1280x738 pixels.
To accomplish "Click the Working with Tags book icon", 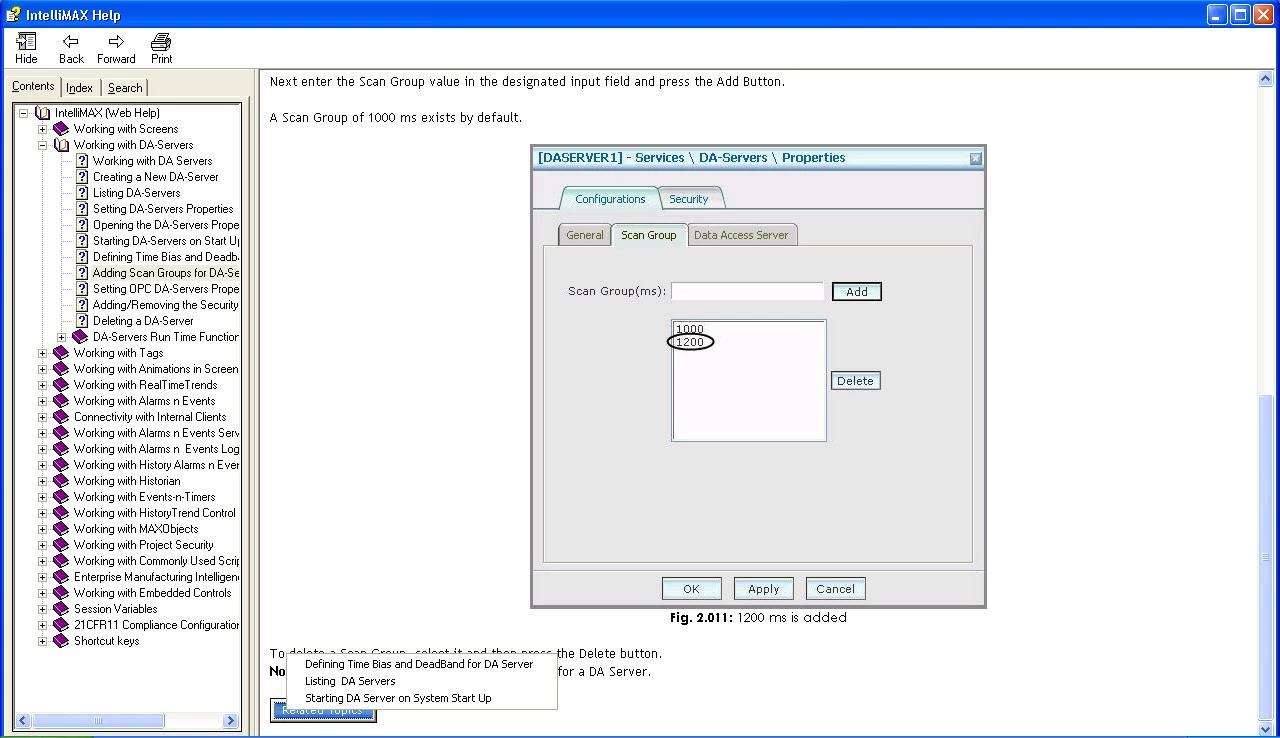I will point(61,353).
